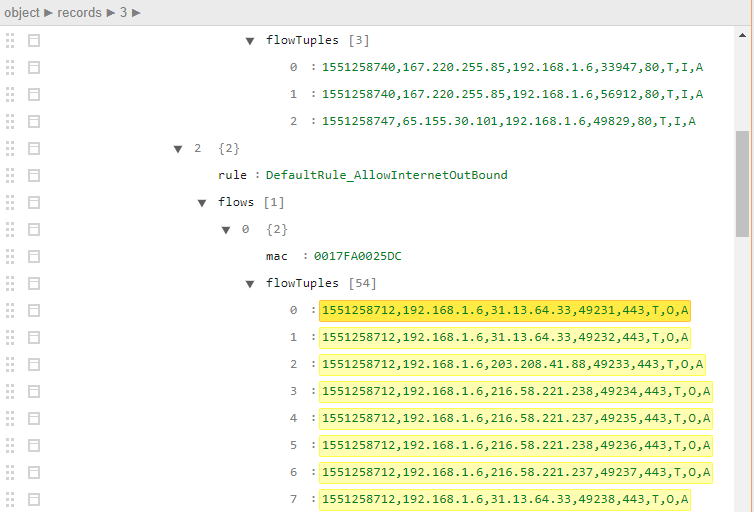This screenshot has height=512, width=754.
Task: Click the drag handle of the mac row
Action: pyautogui.click(x=10, y=256)
